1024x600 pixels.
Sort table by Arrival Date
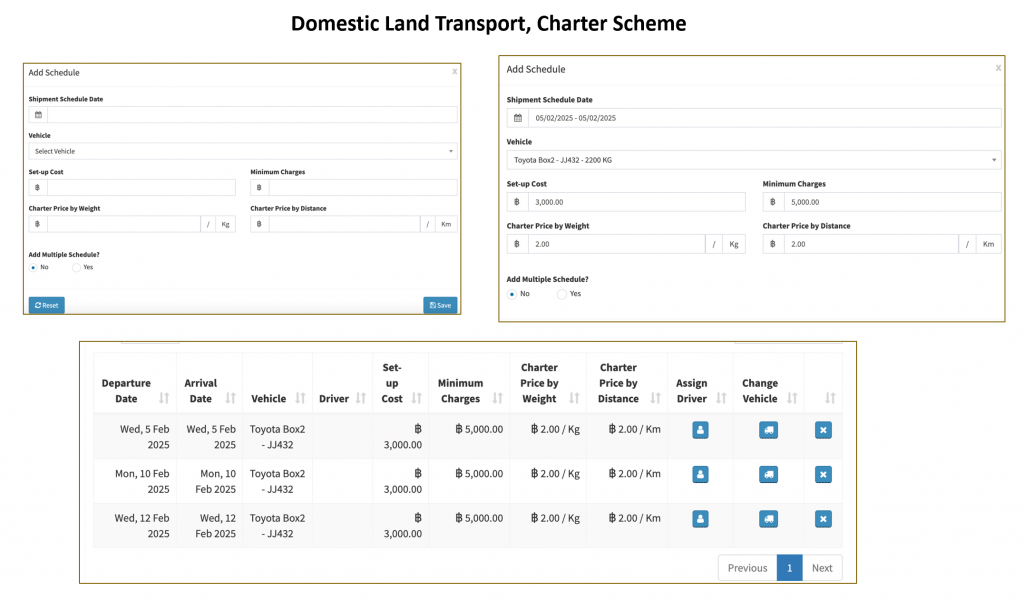231,398
